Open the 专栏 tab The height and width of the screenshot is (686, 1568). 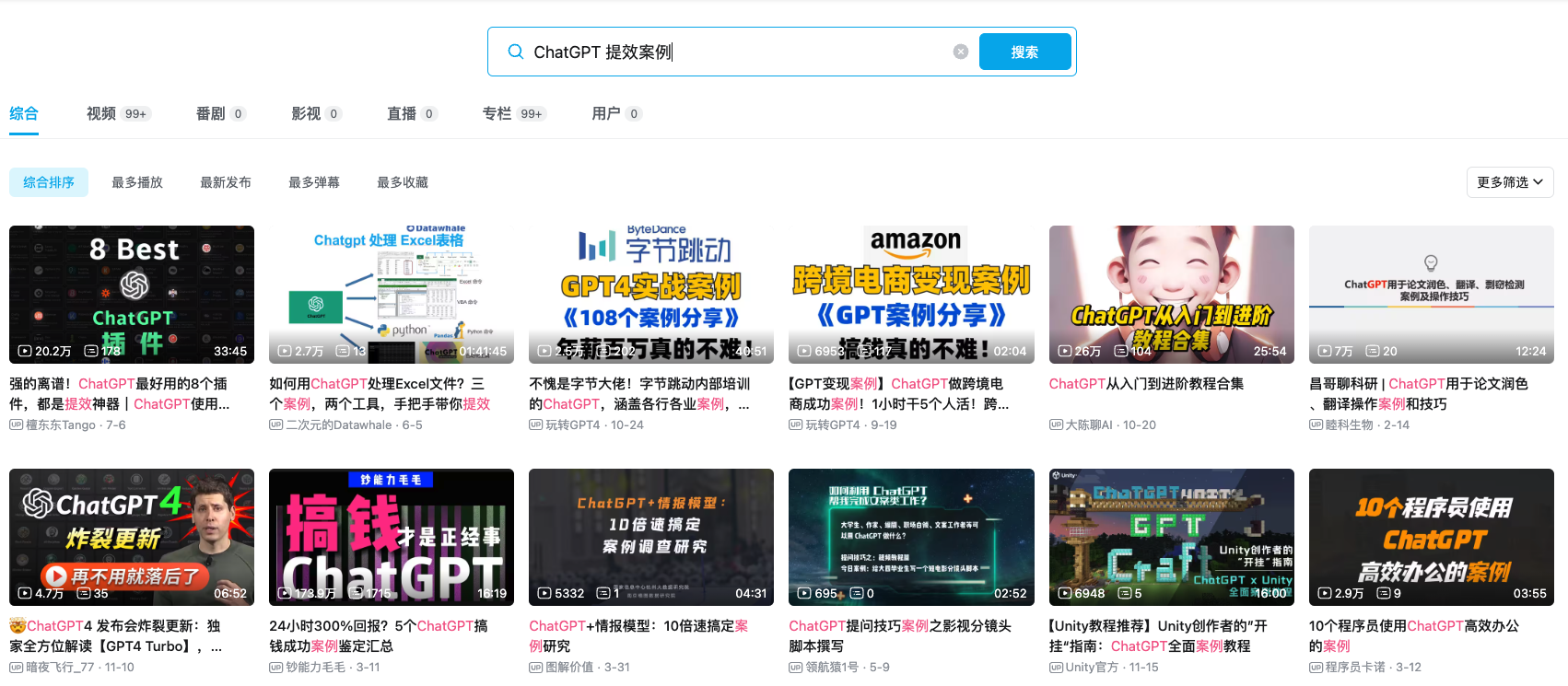click(515, 113)
